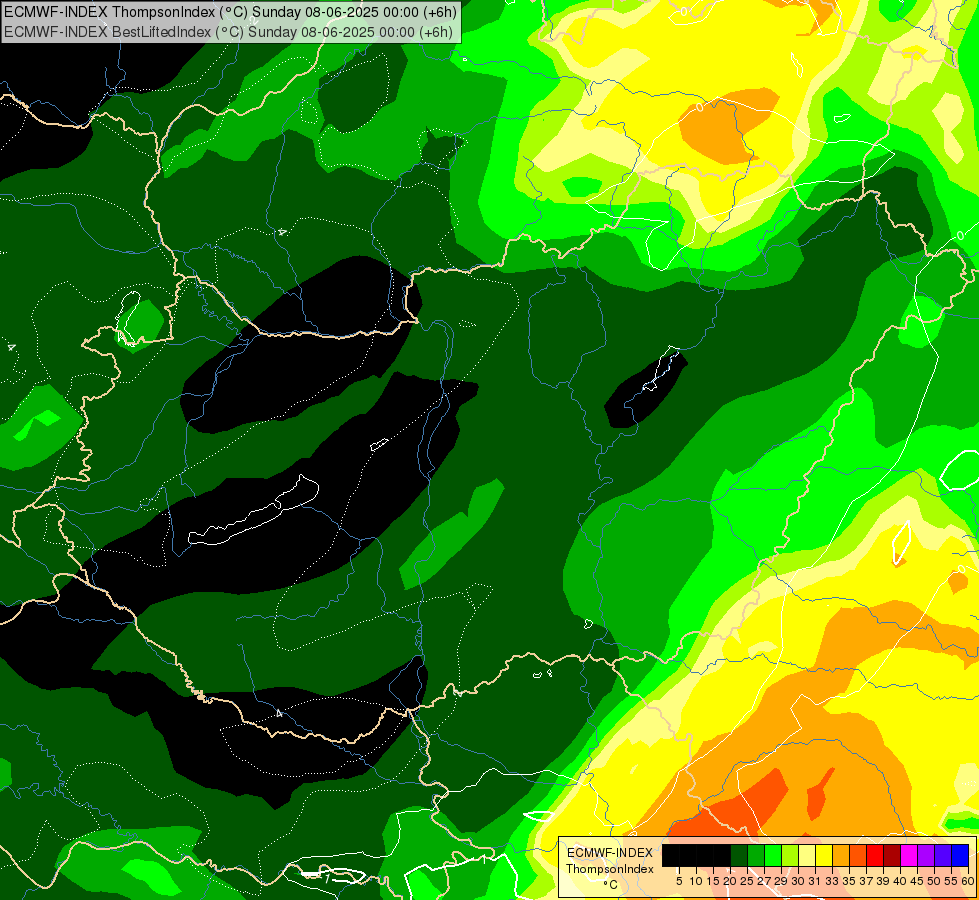
Task: Click legend tick value 33
Action: coord(832,881)
